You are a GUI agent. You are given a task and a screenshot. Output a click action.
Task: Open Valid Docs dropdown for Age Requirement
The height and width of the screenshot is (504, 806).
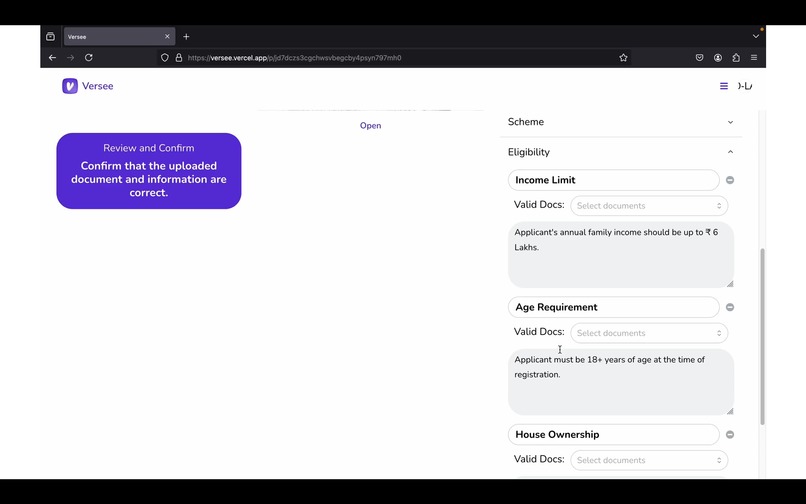(x=649, y=333)
